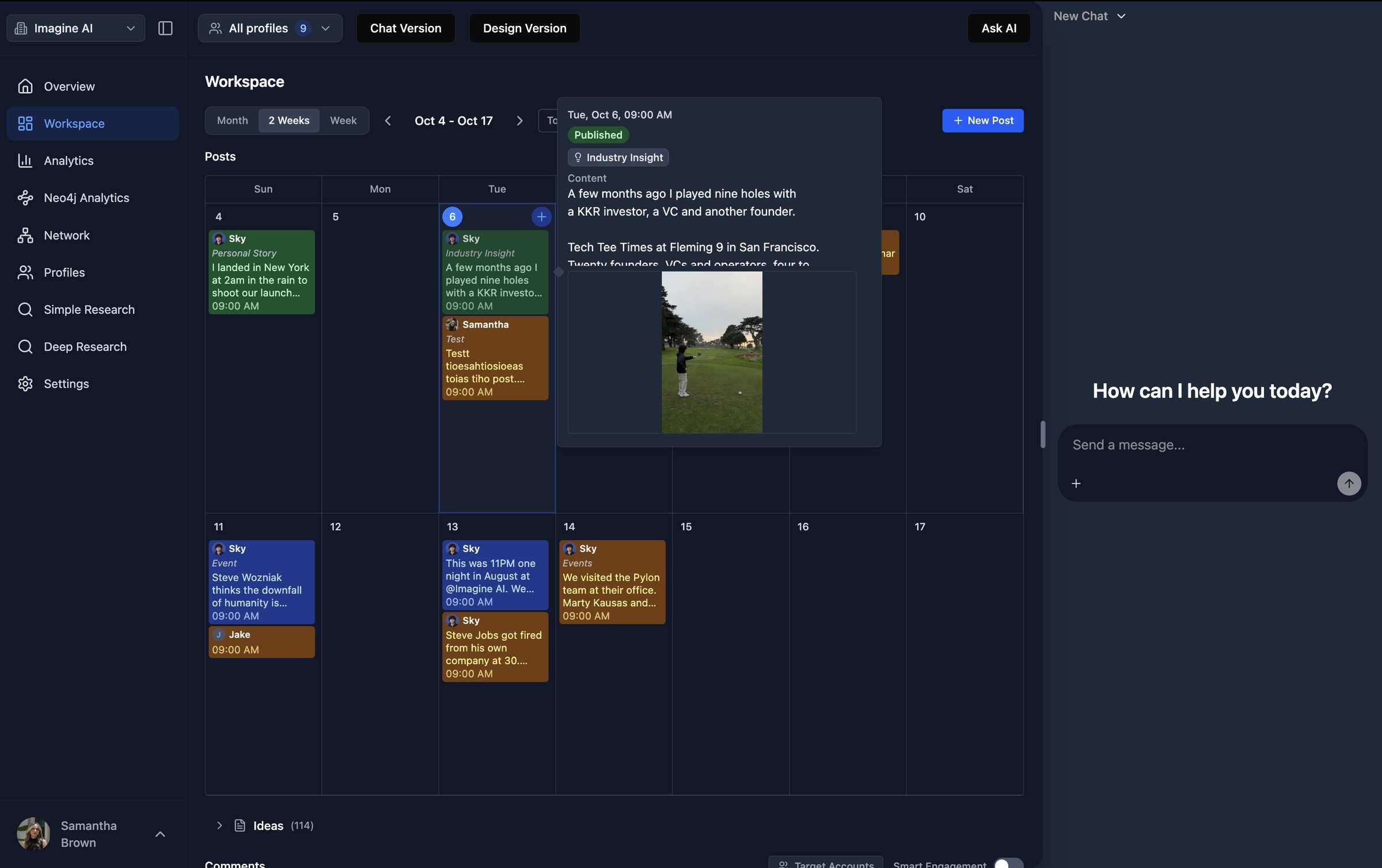
Task: Click the Industry Insight tag in the popup
Action: click(x=618, y=158)
